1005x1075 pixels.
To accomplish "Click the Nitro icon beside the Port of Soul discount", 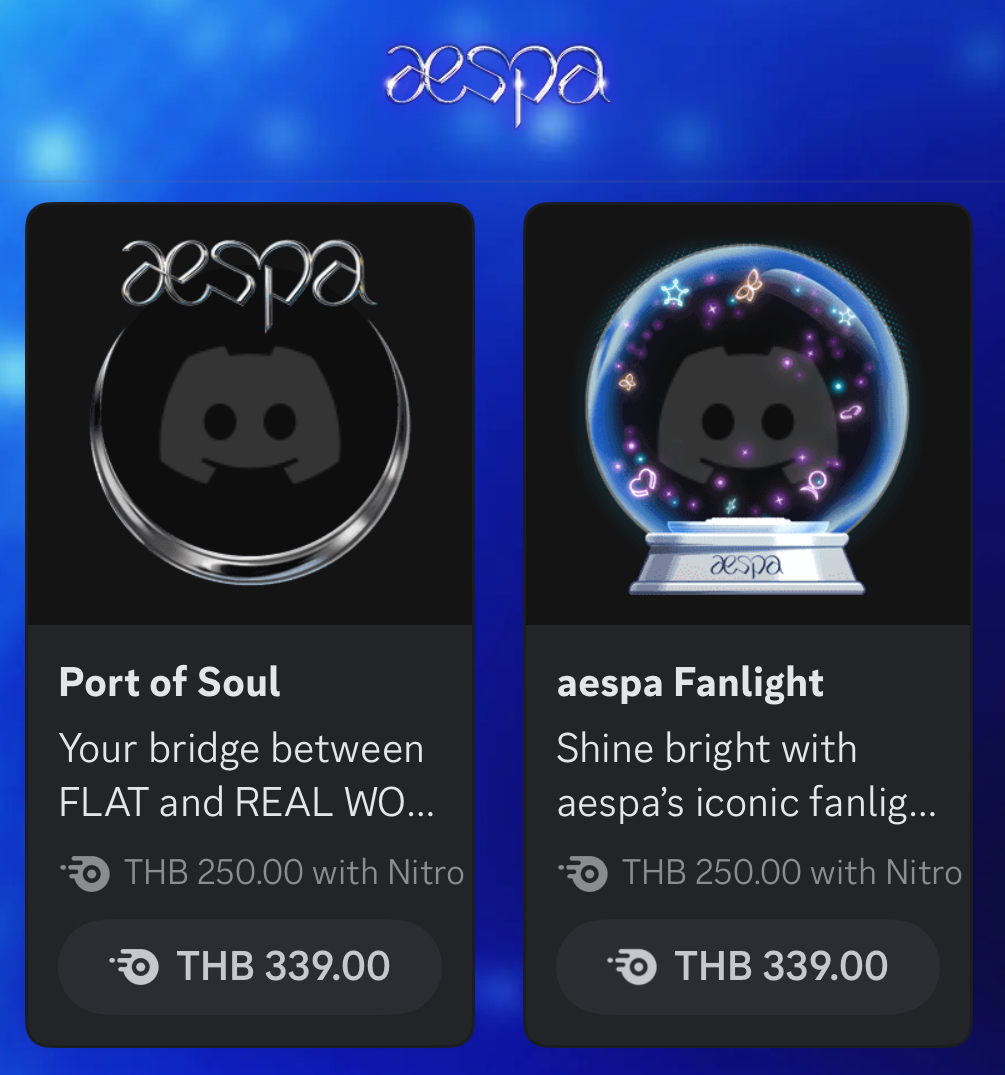I will coord(85,873).
